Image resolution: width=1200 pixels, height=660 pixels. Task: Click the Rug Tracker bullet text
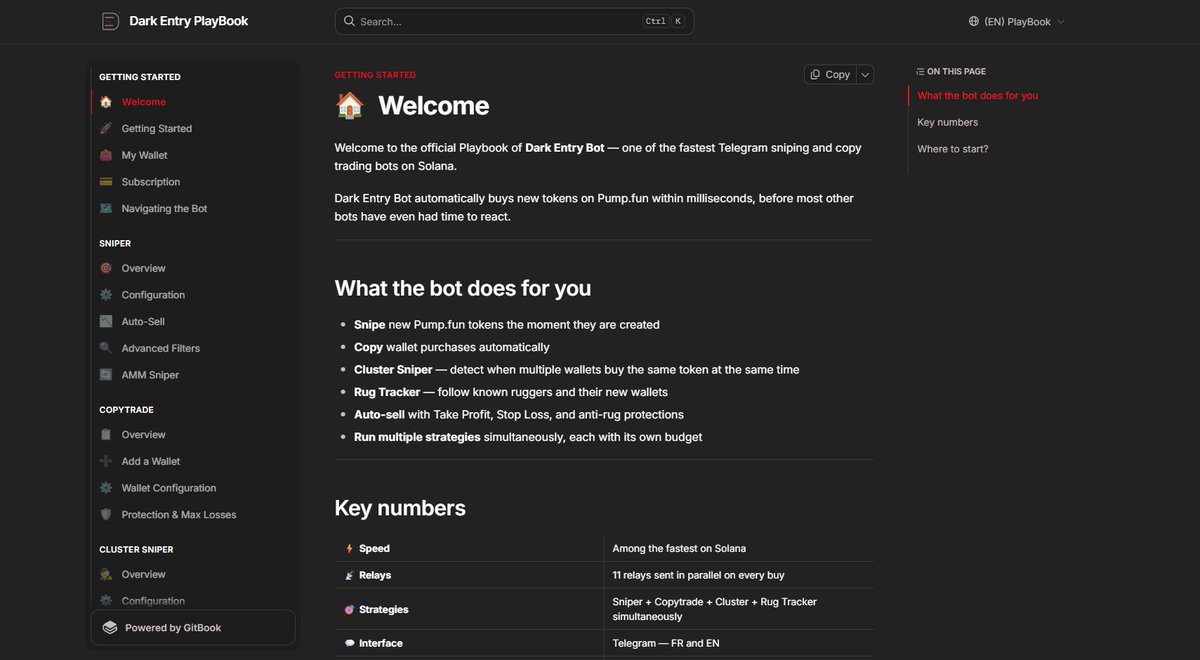coord(511,392)
